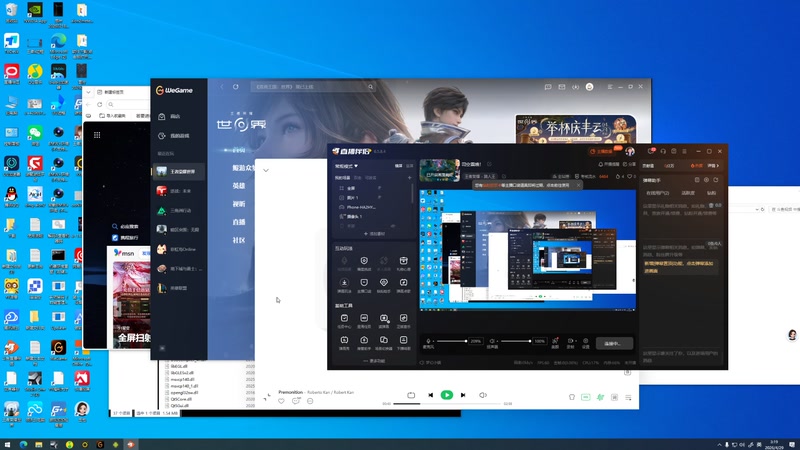Open the hamburger menu in 直播伴侣 title bar
This screenshot has width=800, height=450.
click(x=684, y=152)
